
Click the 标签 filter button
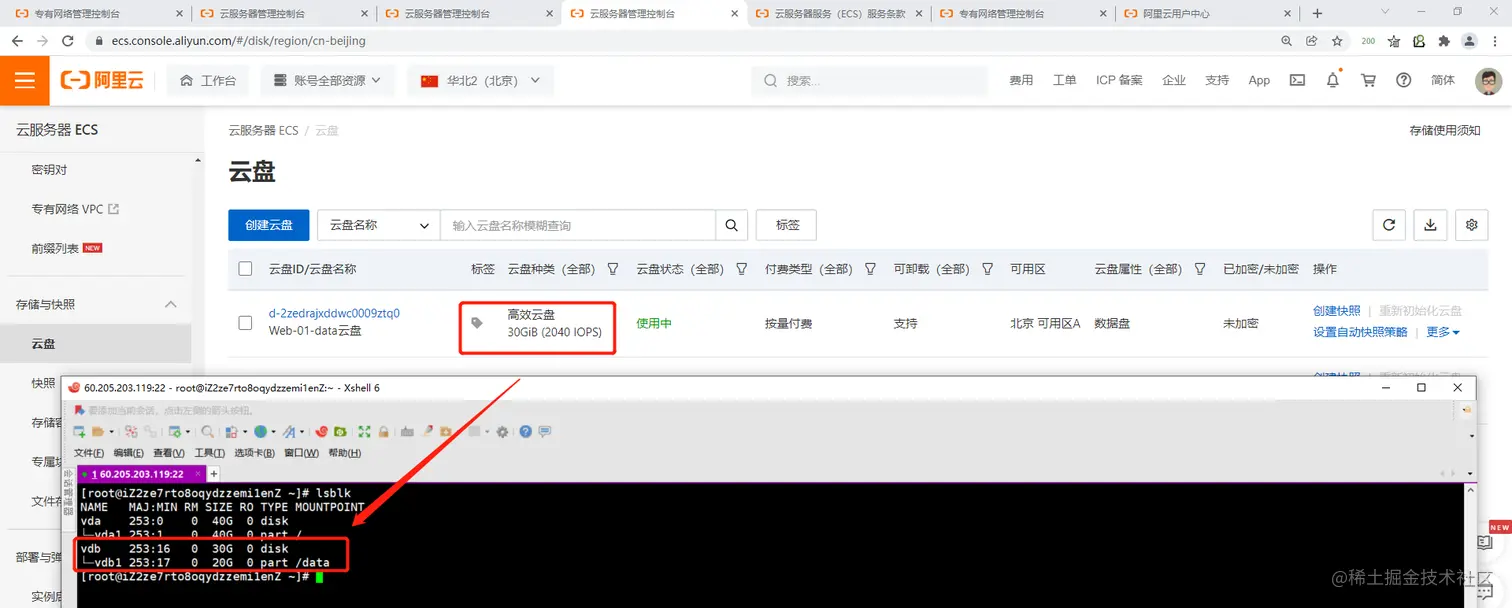coord(786,225)
